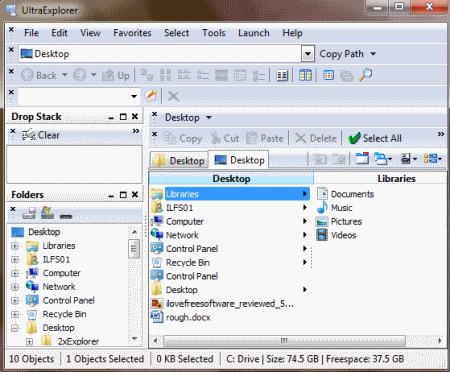450x372 pixels.
Task: Open the Copy Path dropdown arrow
Action: [373, 54]
